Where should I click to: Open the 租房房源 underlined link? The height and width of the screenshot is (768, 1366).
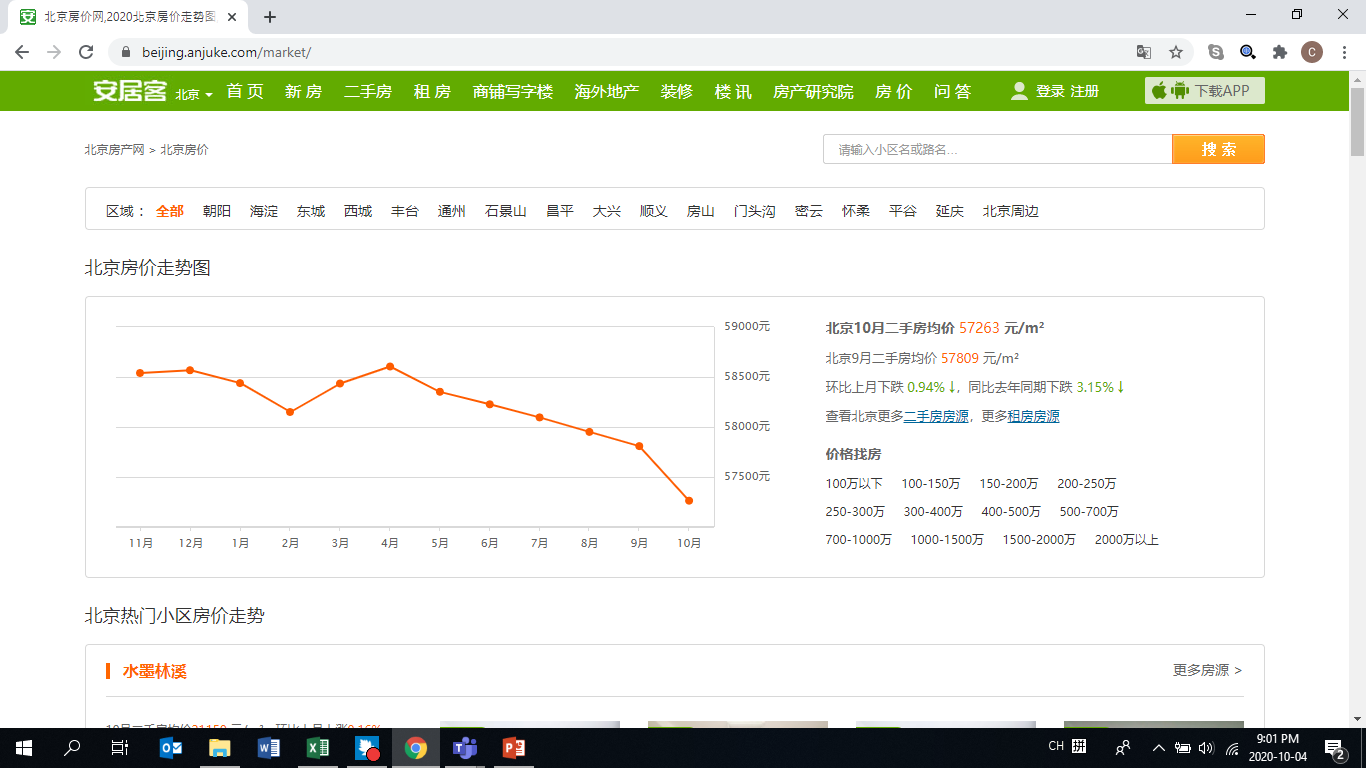click(1033, 416)
